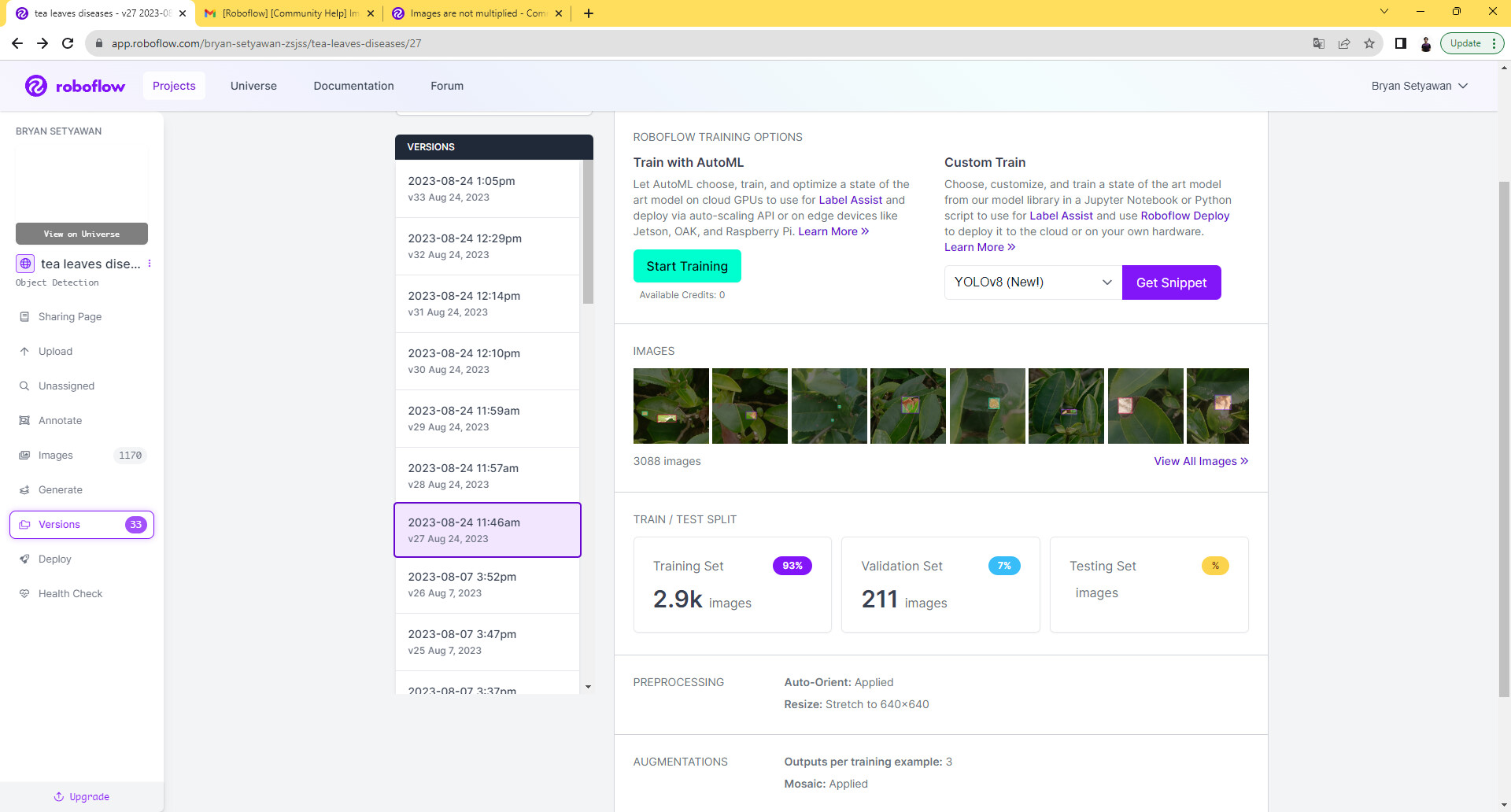The image size is (1511, 812).
Task: Close the Roboflow Community Help Gmail tab
Action: click(371, 13)
